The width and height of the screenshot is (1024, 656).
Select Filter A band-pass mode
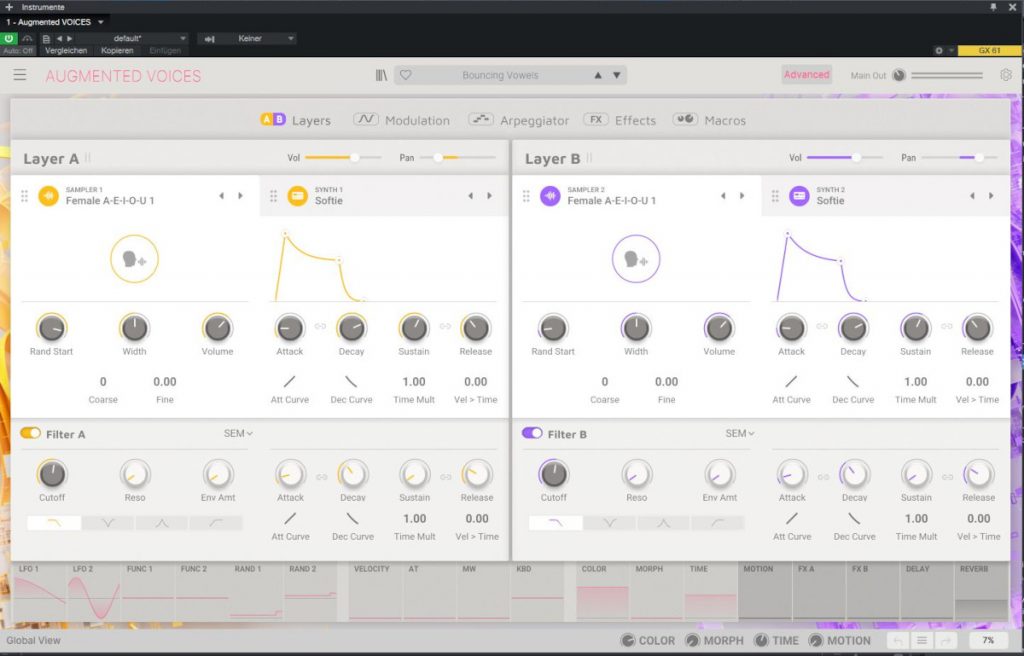pos(162,523)
